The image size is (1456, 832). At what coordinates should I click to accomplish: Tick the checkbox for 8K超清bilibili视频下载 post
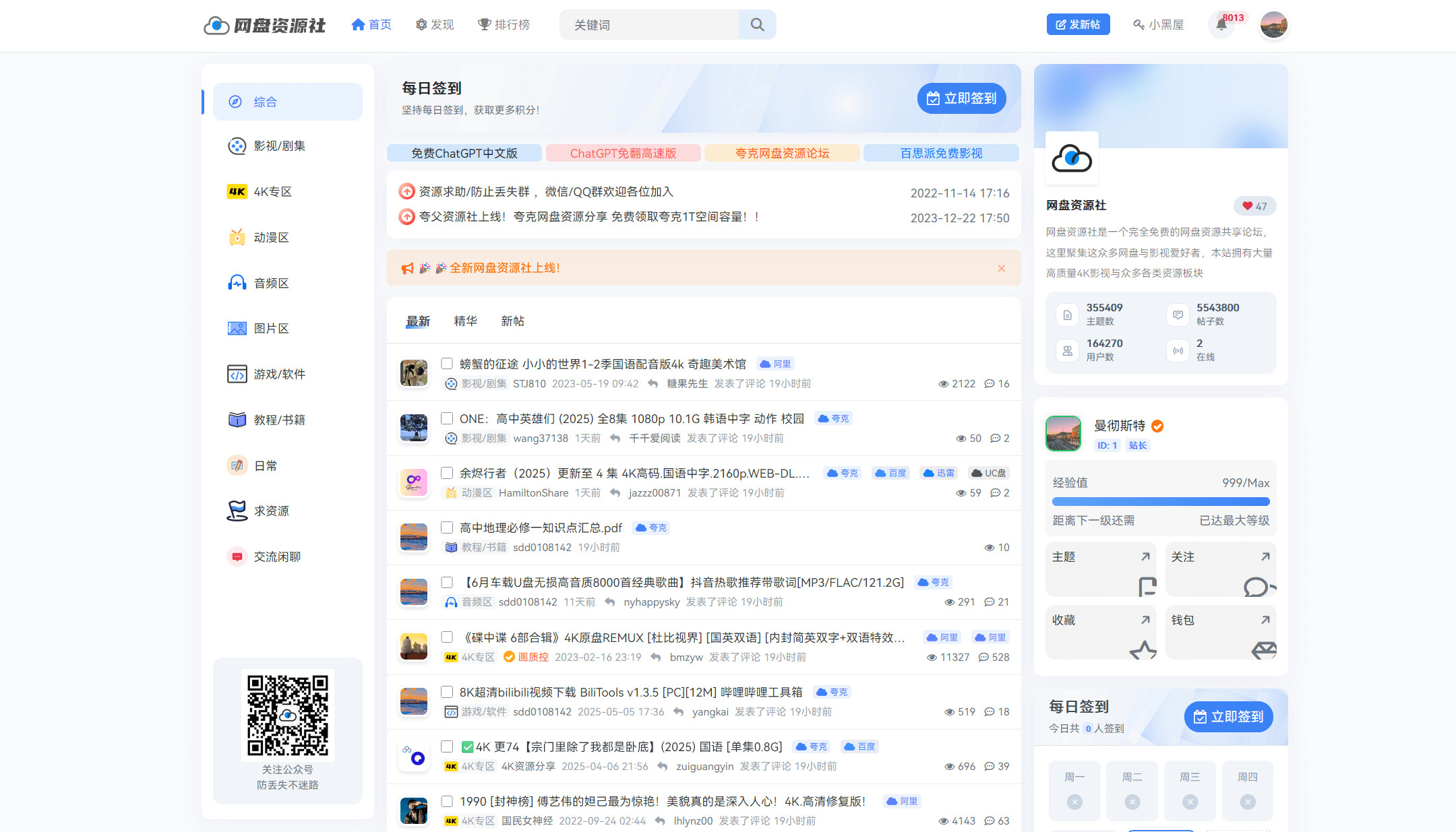pyautogui.click(x=446, y=692)
